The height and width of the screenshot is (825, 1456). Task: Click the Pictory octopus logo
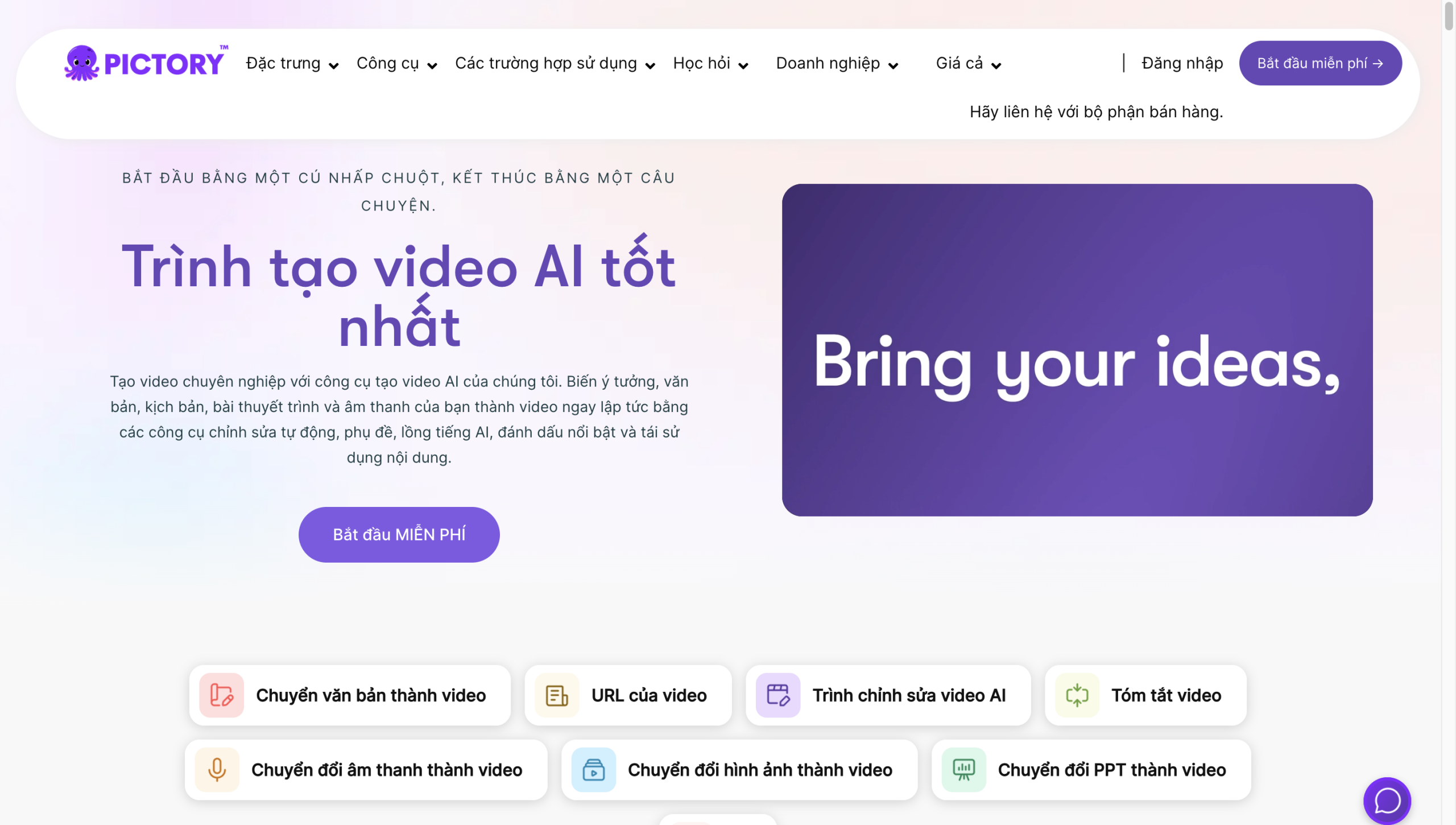[x=83, y=63]
